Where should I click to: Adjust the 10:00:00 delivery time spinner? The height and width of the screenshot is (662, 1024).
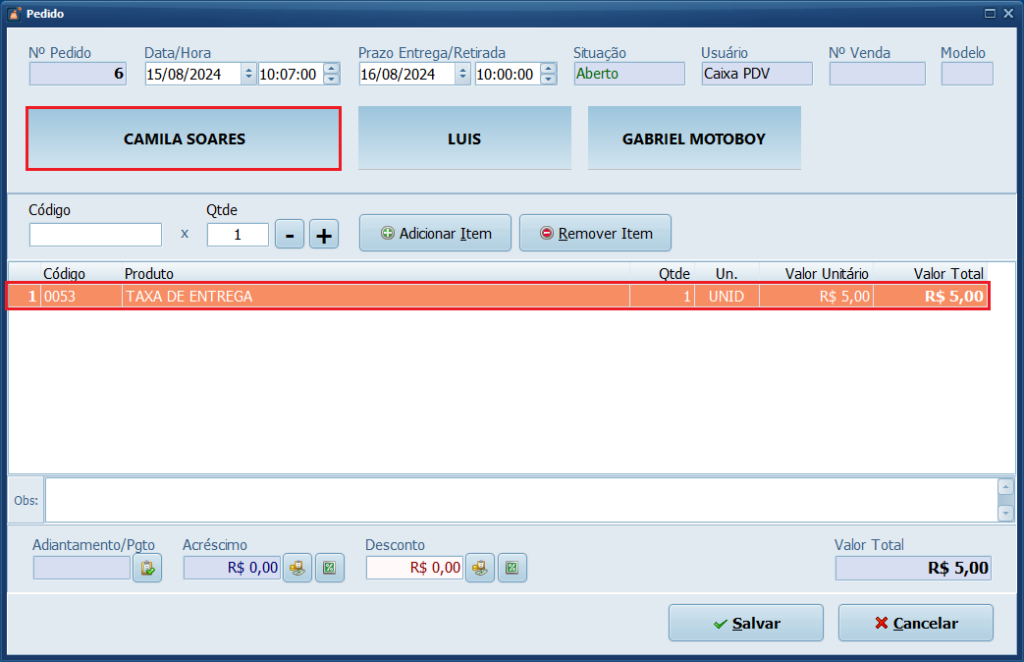pyautogui.click(x=548, y=74)
